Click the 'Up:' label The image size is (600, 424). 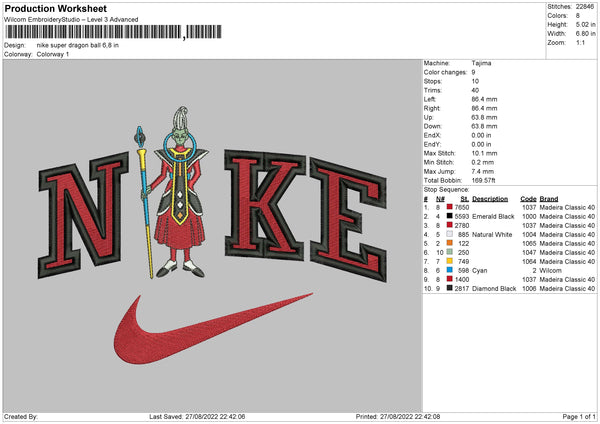tap(428, 117)
